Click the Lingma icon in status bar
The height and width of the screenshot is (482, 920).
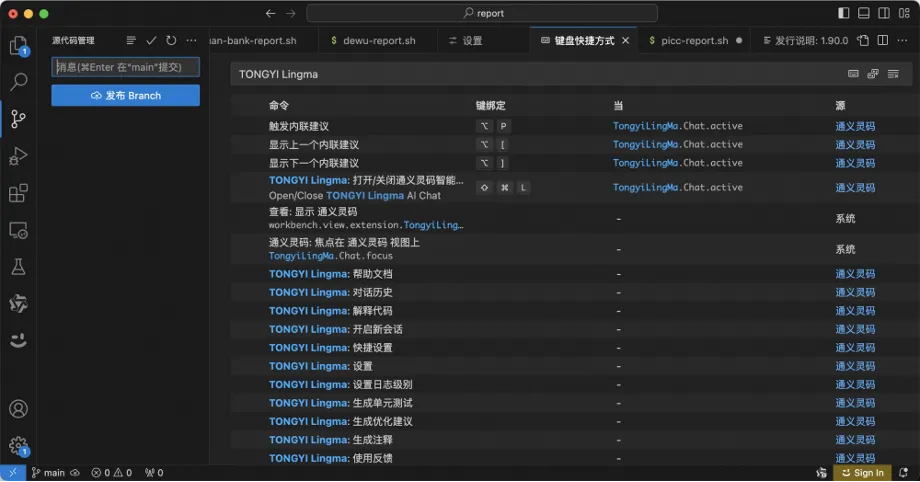821,473
